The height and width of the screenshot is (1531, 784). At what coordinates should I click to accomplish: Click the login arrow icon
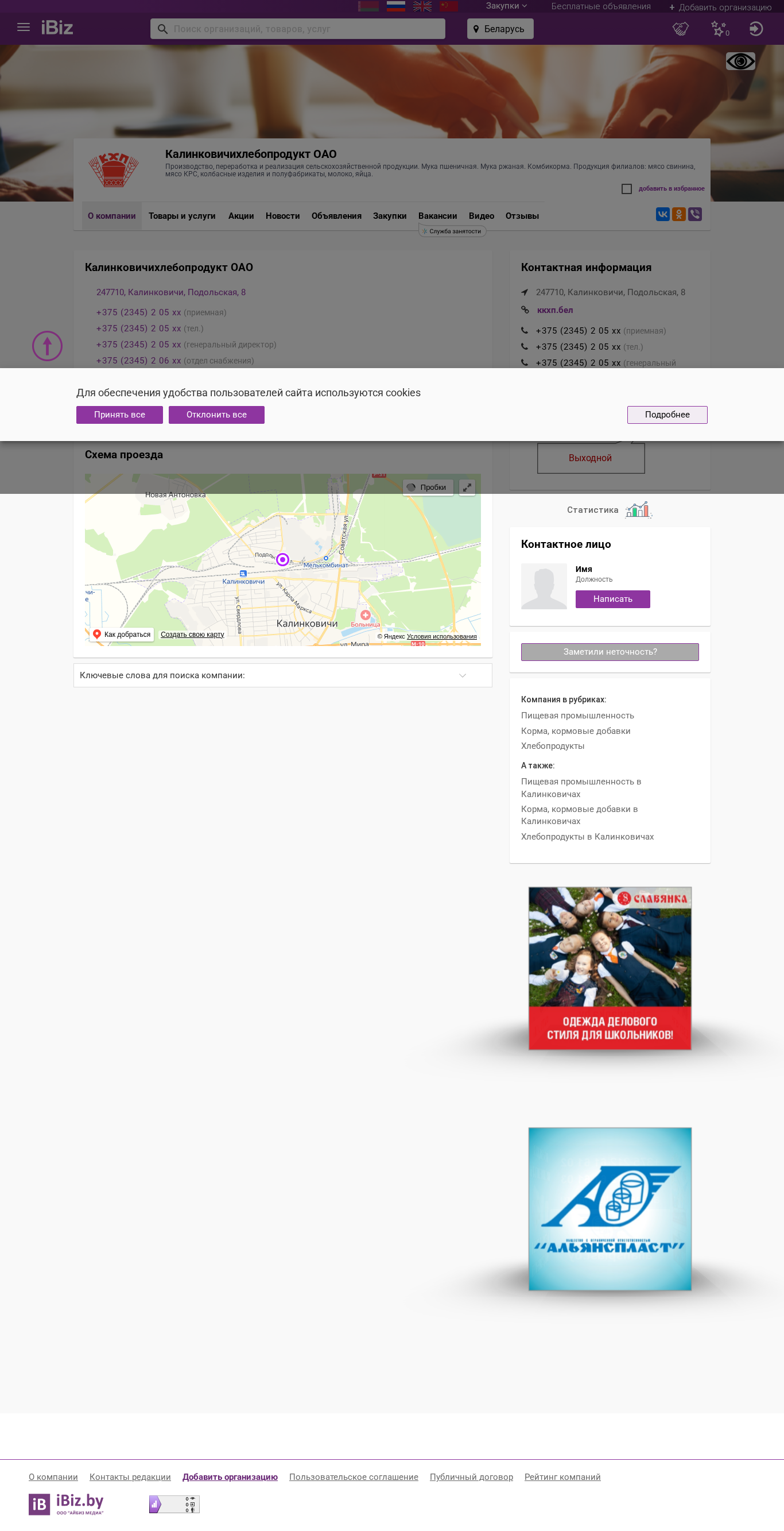coord(755,29)
